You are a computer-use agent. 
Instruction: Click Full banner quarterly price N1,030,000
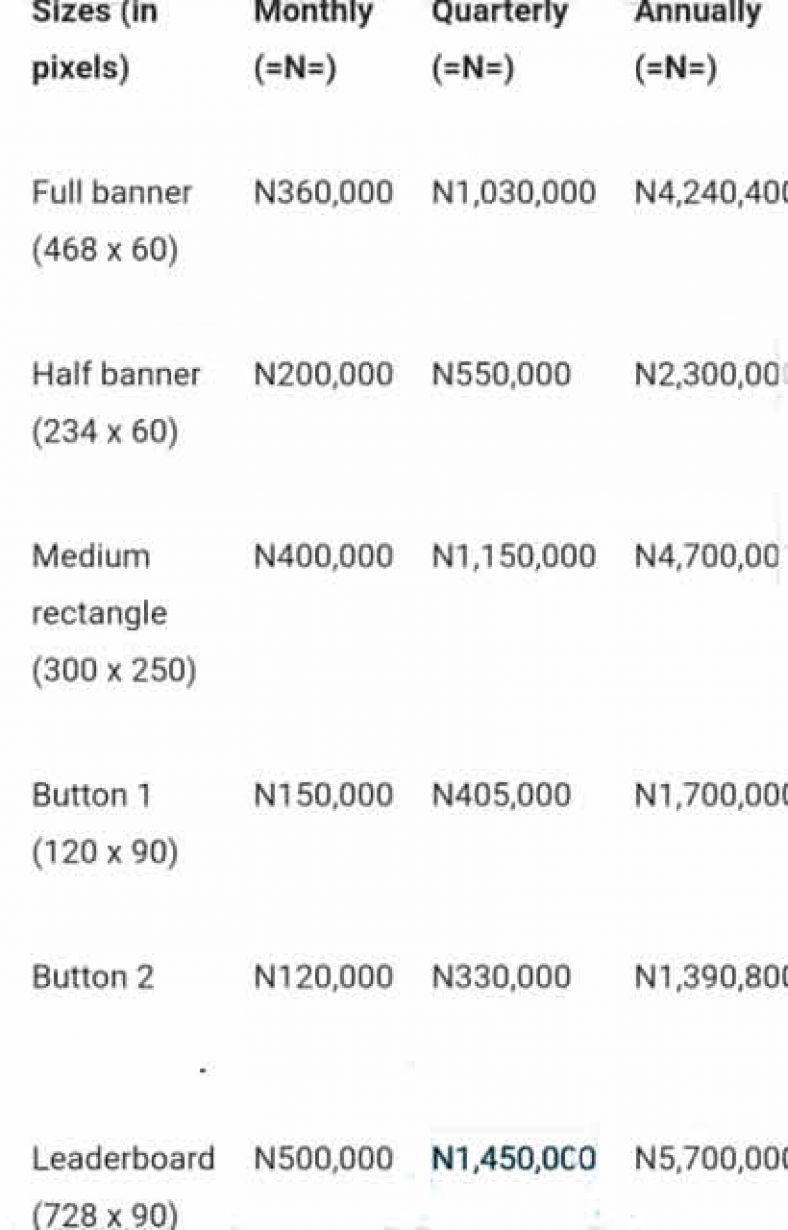pos(514,191)
